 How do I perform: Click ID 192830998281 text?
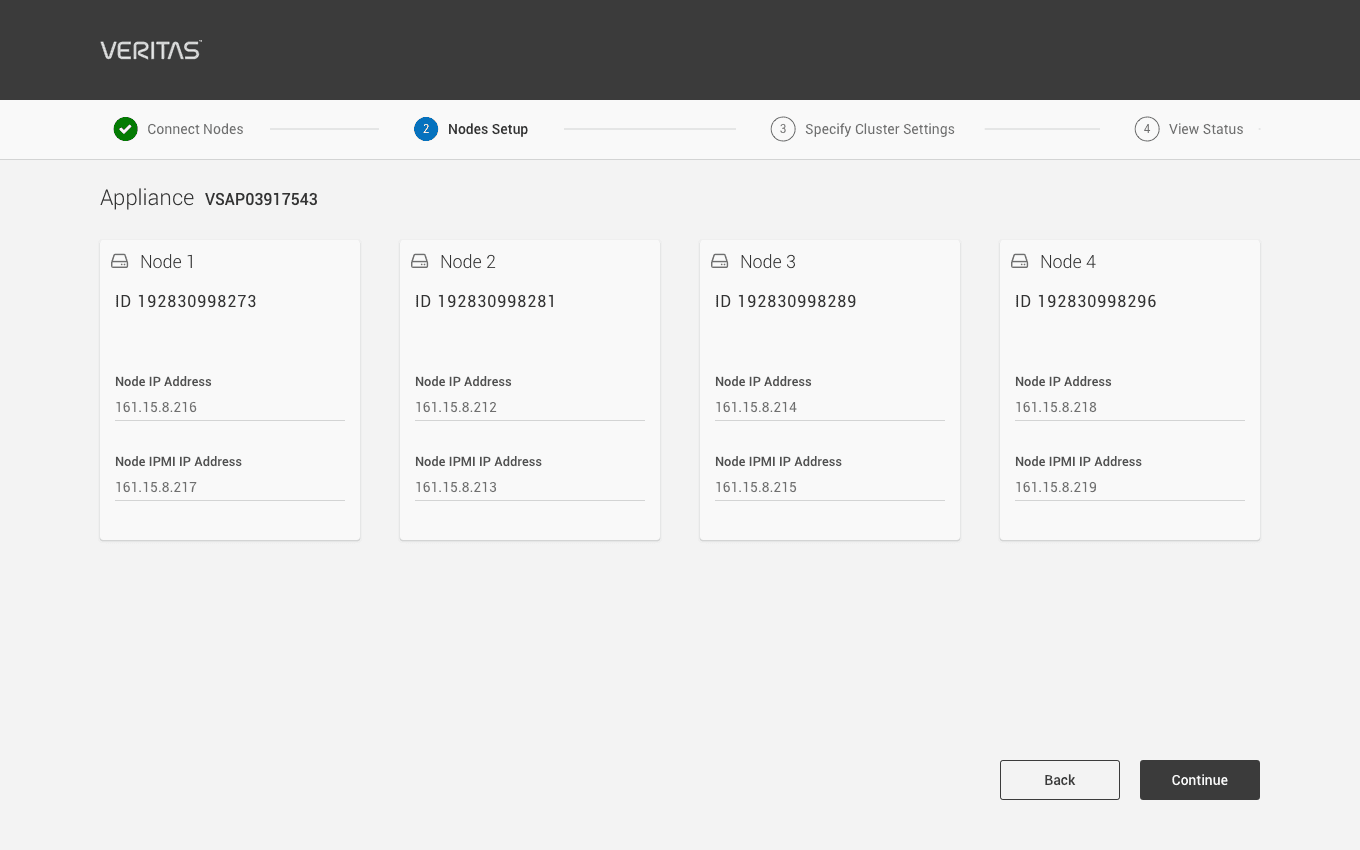point(486,301)
